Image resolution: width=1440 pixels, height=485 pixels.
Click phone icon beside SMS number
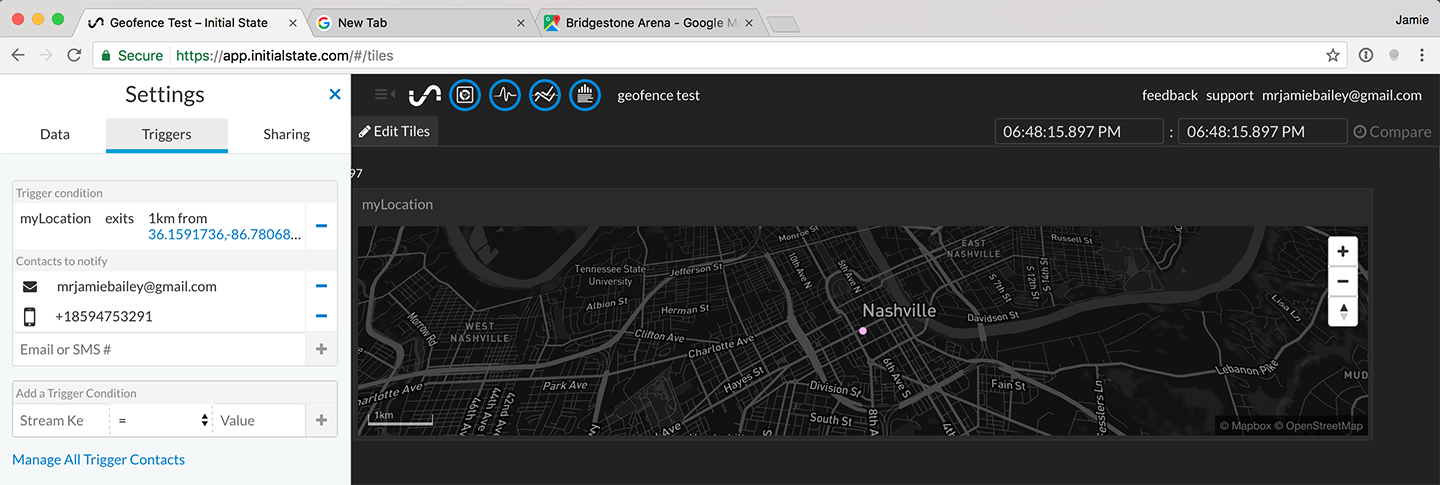tap(30, 316)
